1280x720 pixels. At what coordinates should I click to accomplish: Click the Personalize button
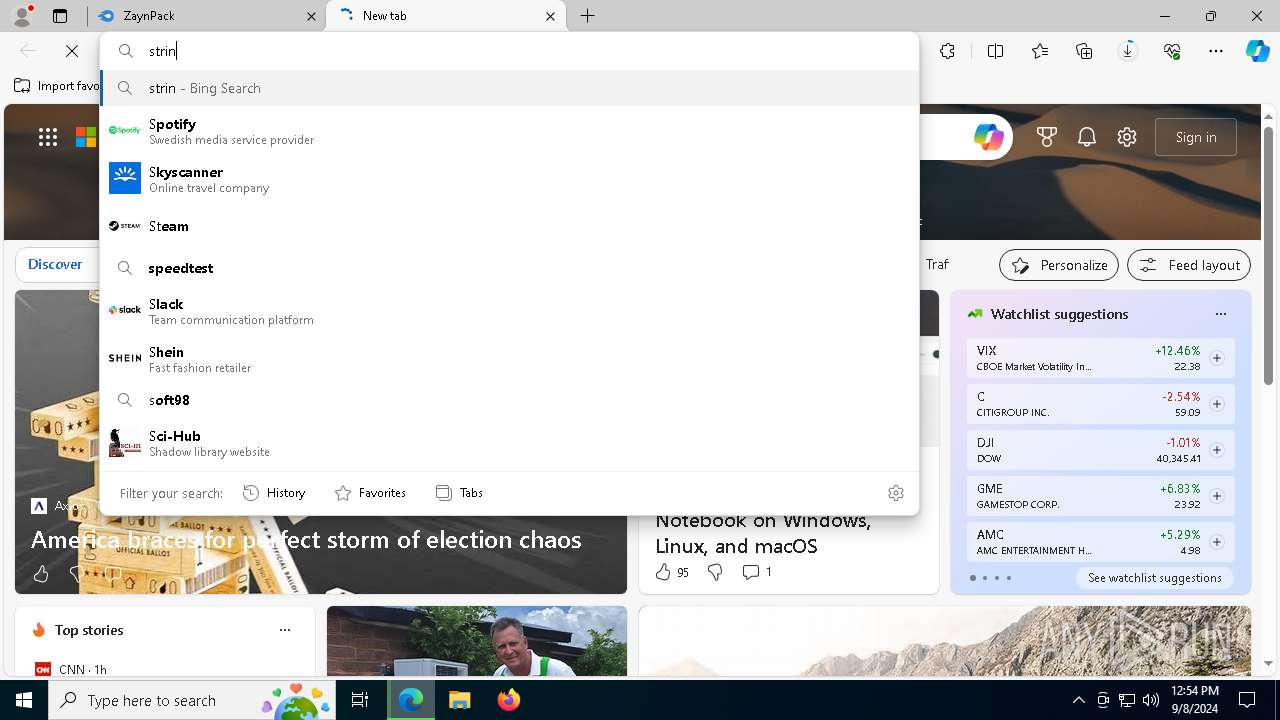(1059, 265)
